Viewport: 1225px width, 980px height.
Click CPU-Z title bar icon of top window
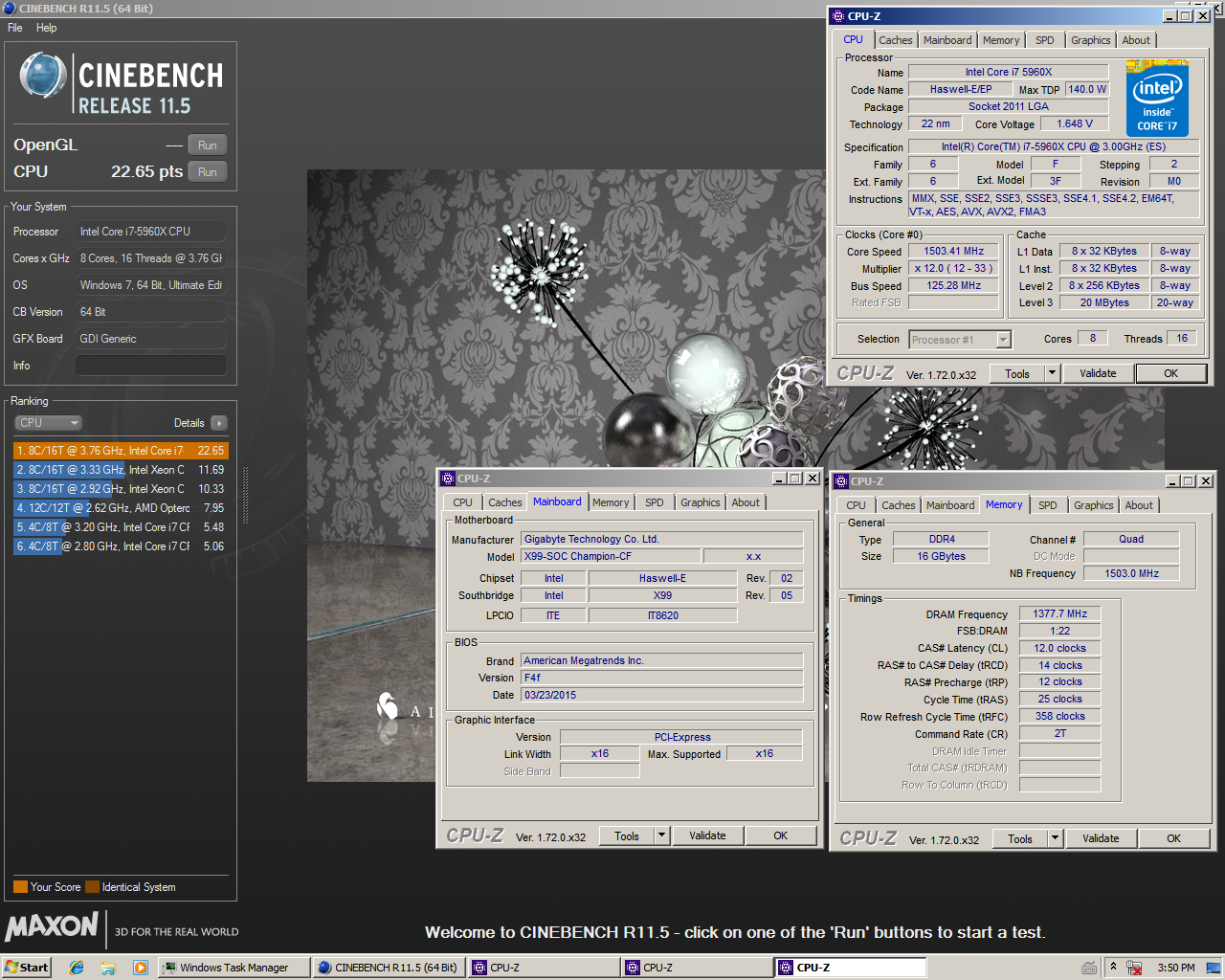tap(838, 16)
